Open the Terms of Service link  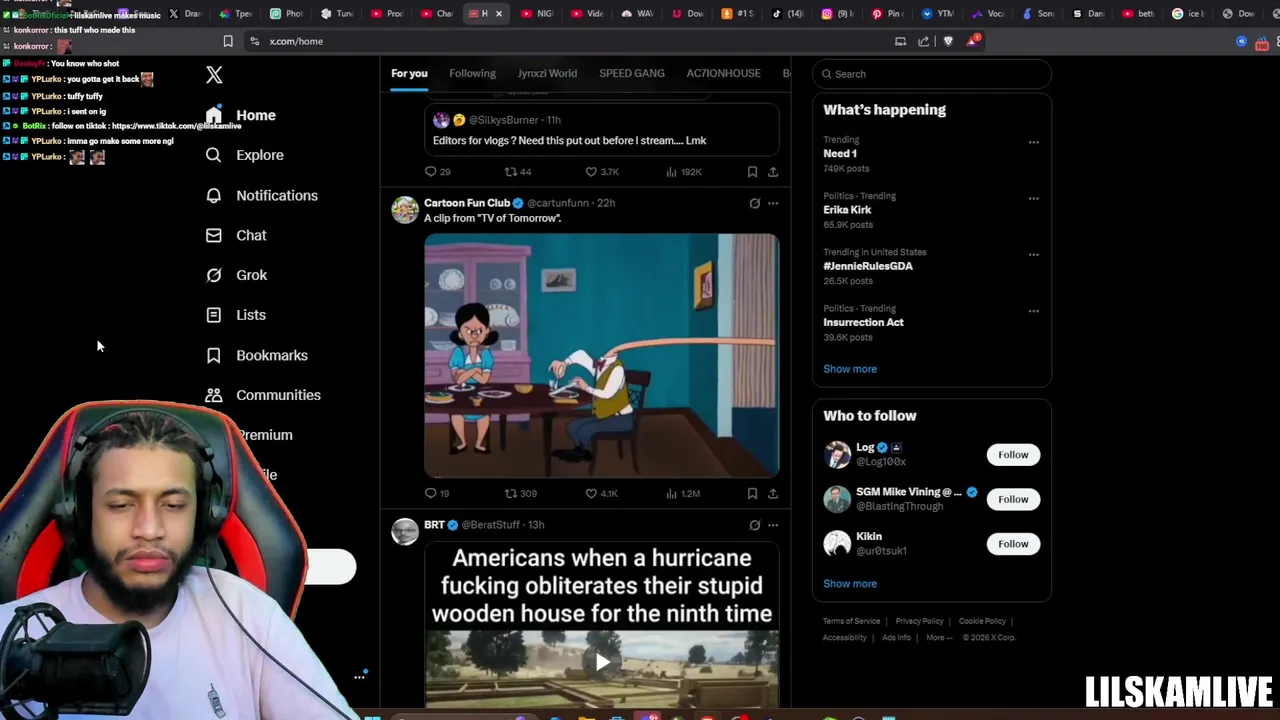pyautogui.click(x=851, y=621)
